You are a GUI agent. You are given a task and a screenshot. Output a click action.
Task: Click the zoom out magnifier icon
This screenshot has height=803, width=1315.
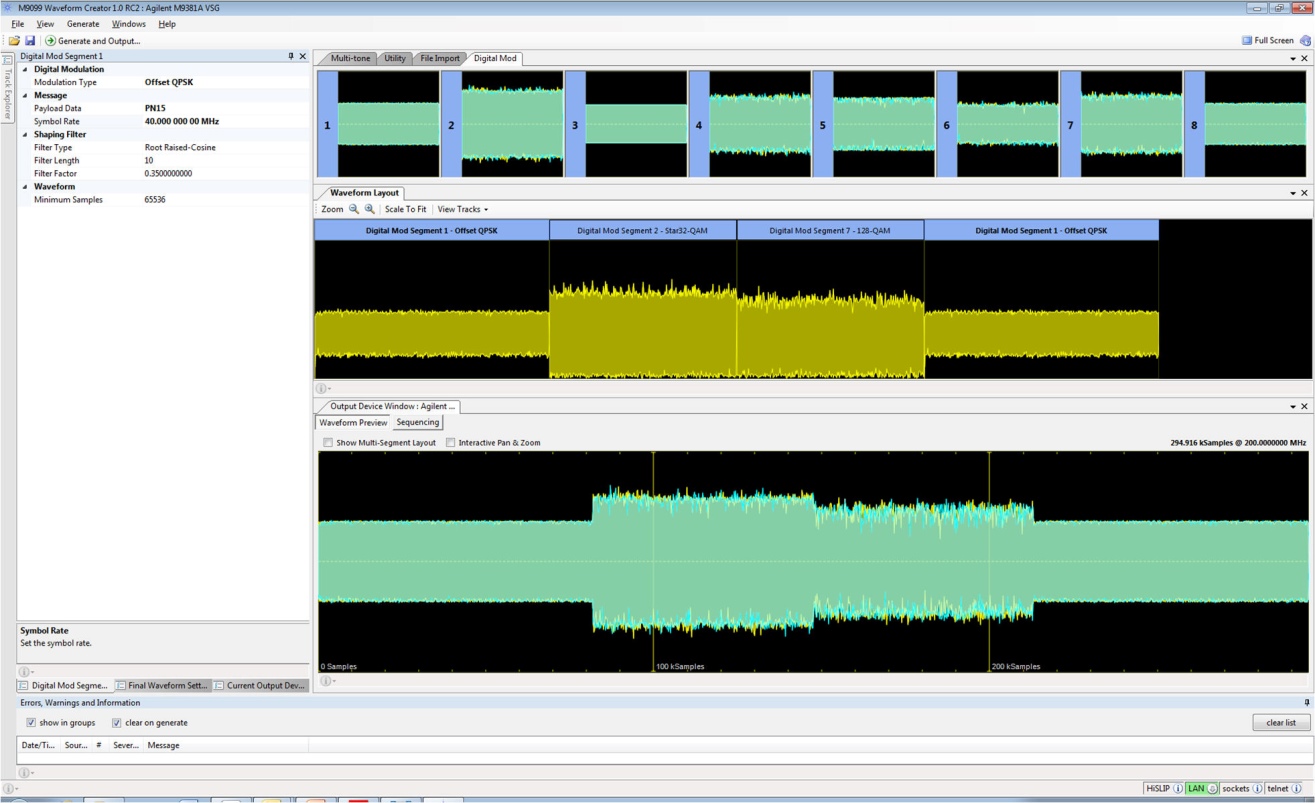(x=354, y=209)
